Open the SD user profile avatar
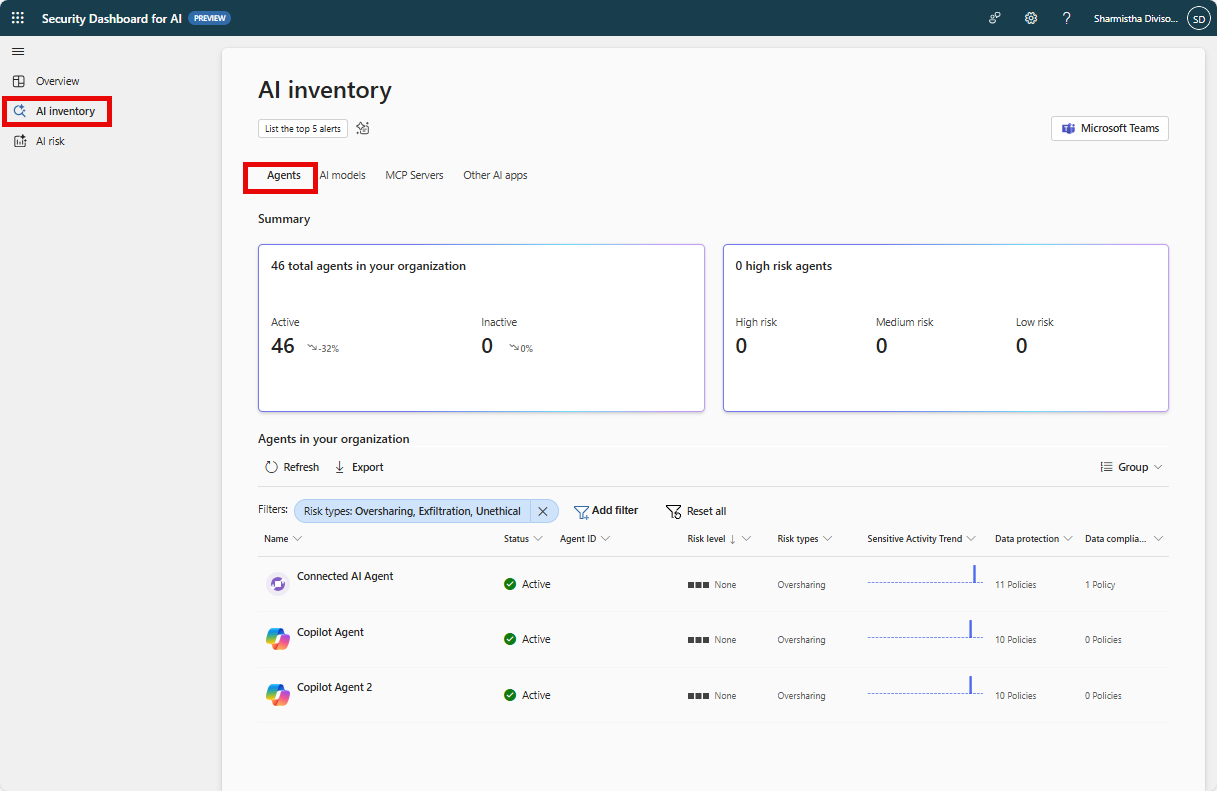Image resolution: width=1217 pixels, height=791 pixels. point(1198,18)
